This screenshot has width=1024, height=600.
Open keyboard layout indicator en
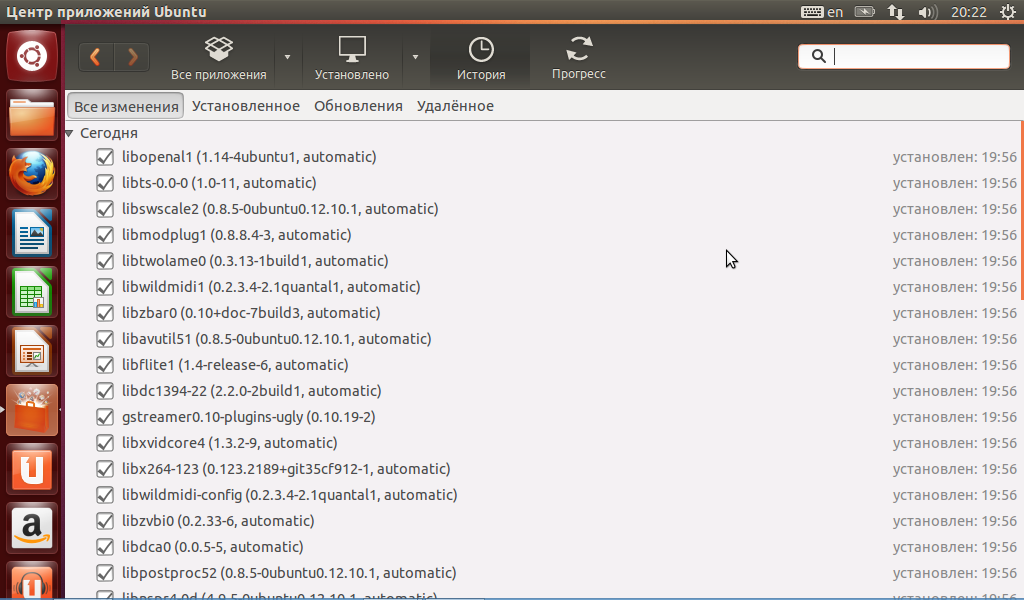(822, 12)
